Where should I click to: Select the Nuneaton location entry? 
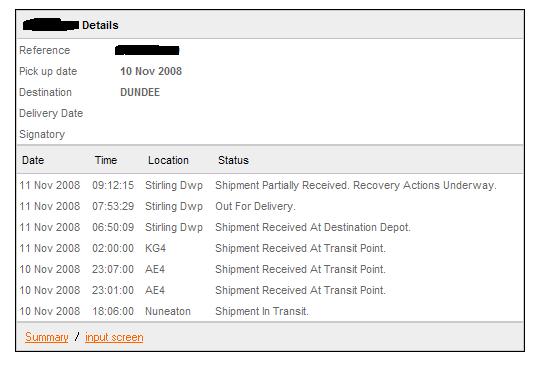click(x=168, y=311)
